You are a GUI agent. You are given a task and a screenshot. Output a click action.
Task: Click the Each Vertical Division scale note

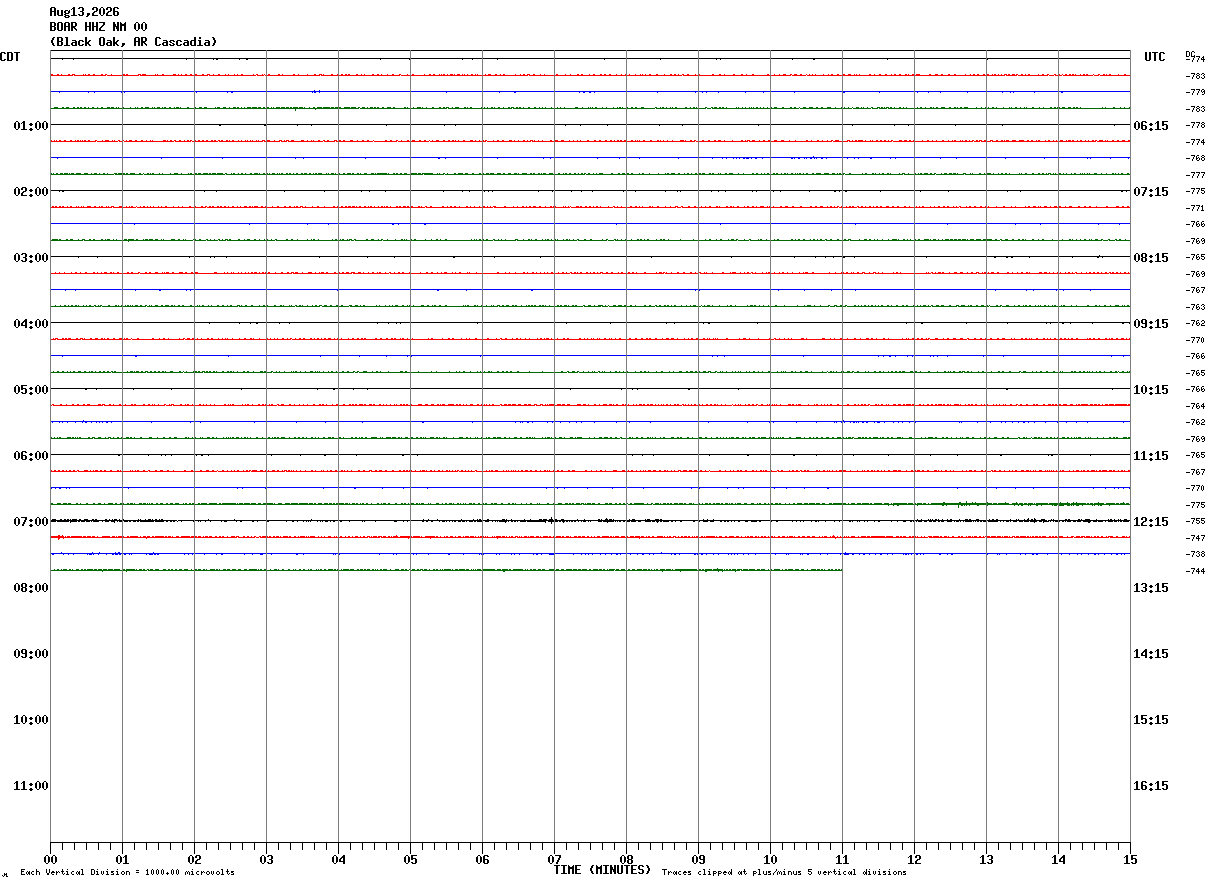[x=127, y=873]
